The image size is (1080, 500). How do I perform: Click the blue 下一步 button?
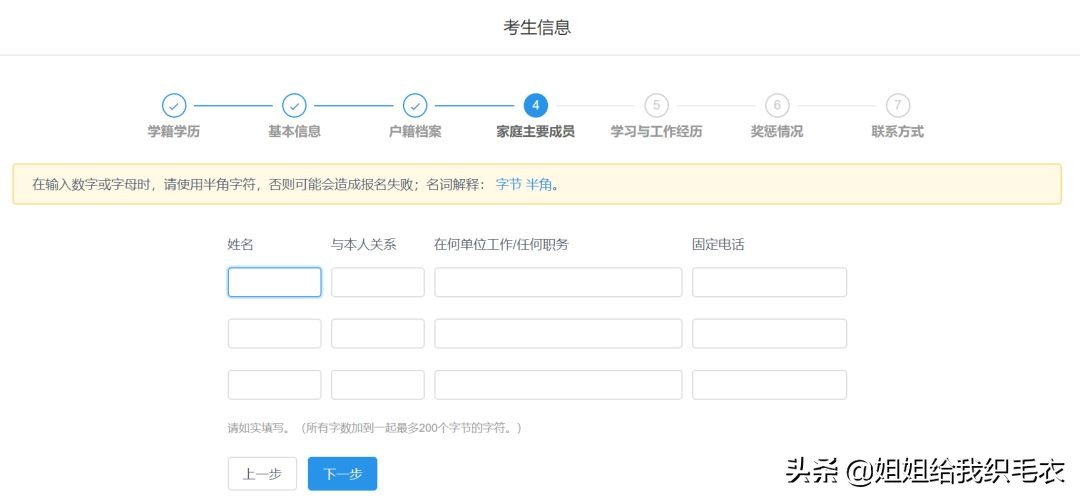point(342,474)
